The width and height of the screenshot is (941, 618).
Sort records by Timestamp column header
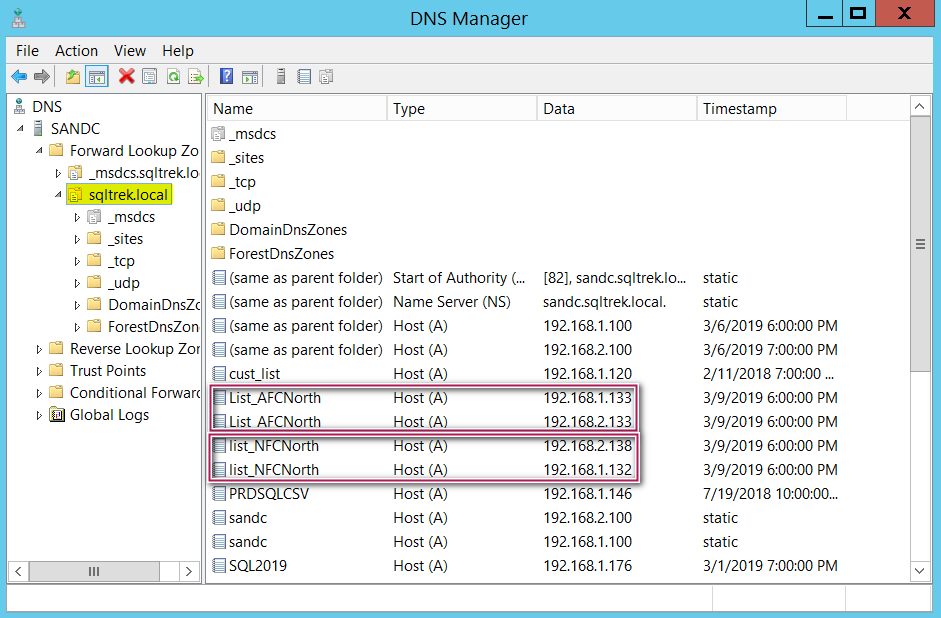[x=739, y=108]
